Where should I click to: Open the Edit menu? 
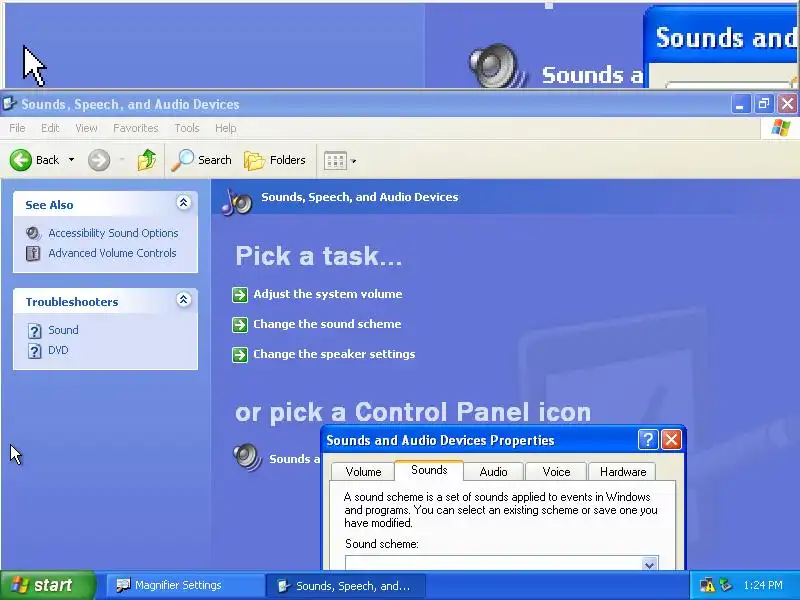pyautogui.click(x=50, y=128)
